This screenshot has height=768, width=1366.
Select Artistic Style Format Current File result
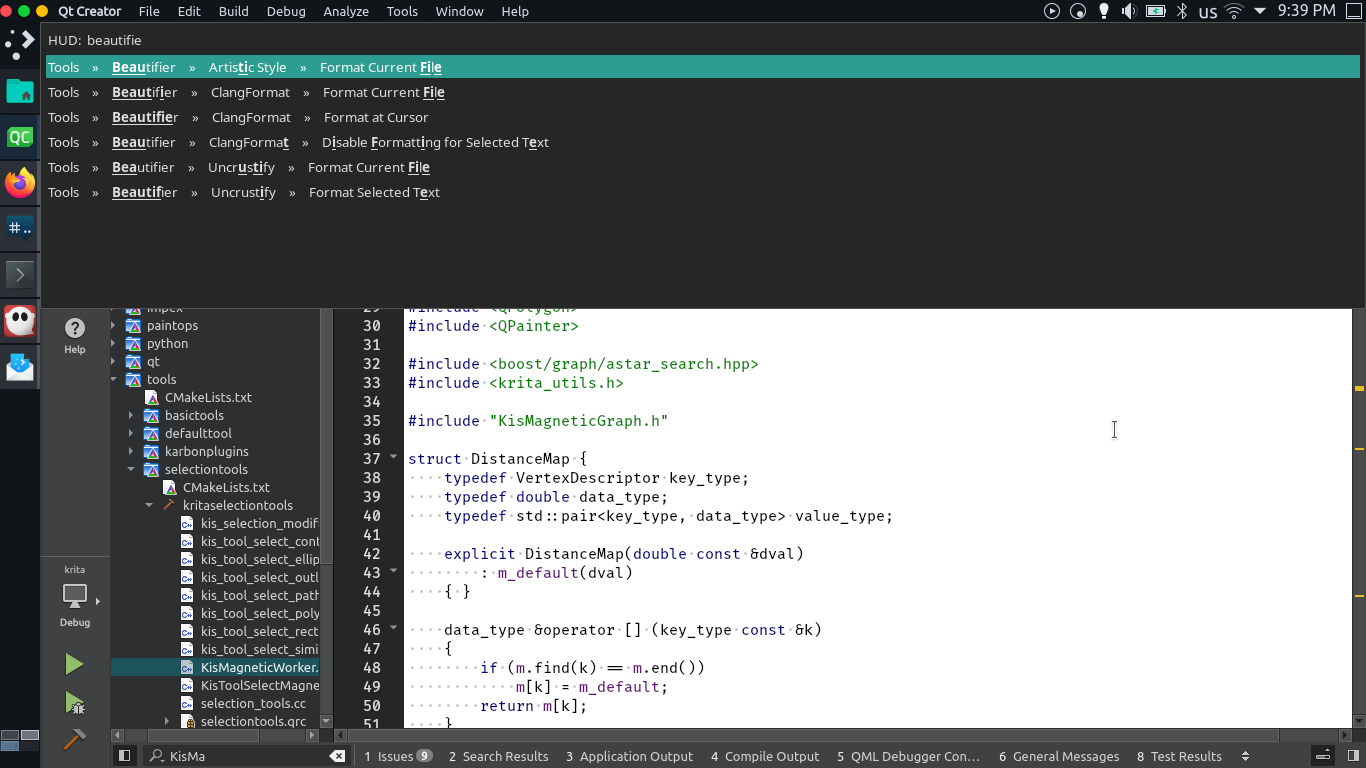[703, 67]
